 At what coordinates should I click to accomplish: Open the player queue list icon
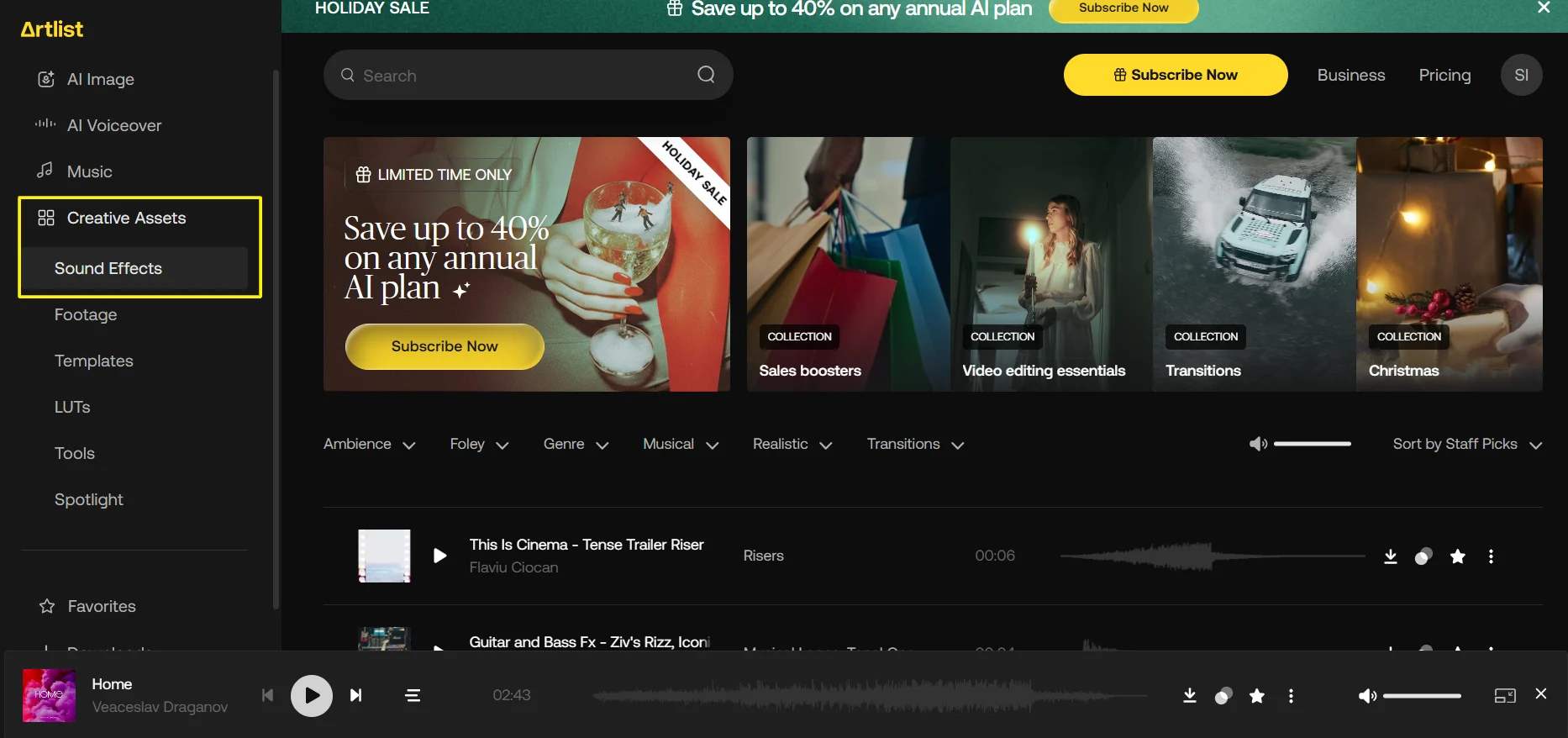coord(413,695)
